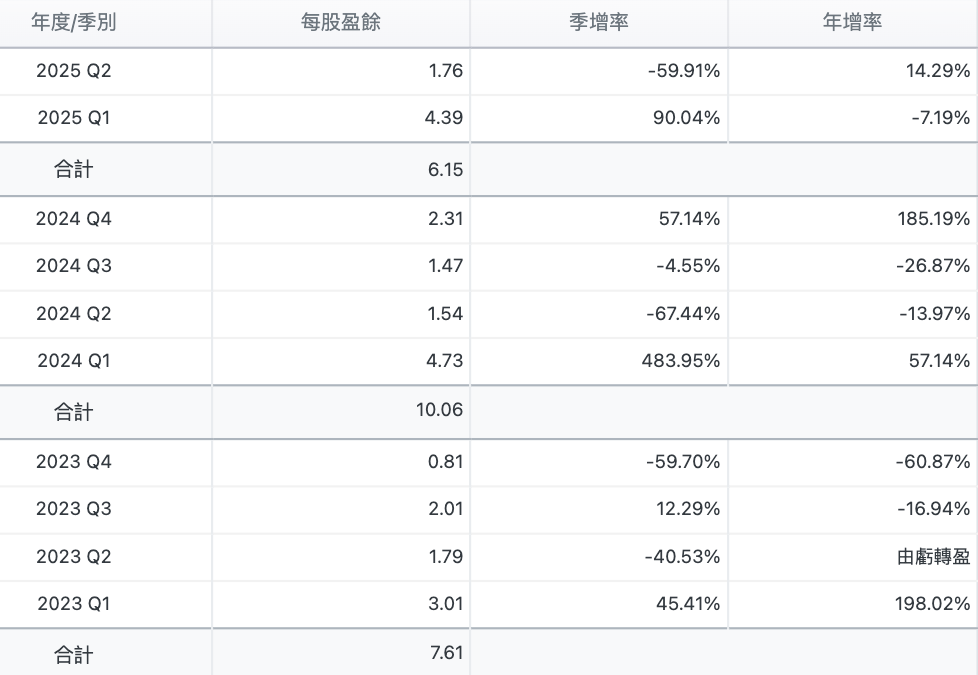Click the 2023 Q3 row label
The height and width of the screenshot is (675, 978).
74,509
